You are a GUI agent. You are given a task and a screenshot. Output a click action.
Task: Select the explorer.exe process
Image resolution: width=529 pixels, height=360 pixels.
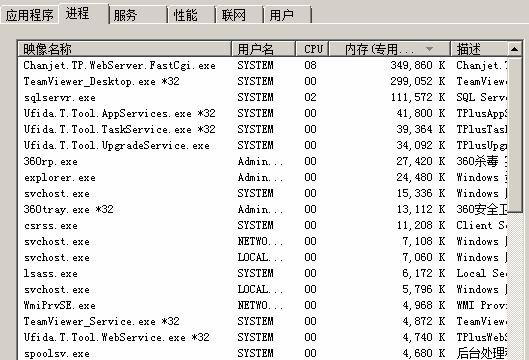tap(262, 177)
